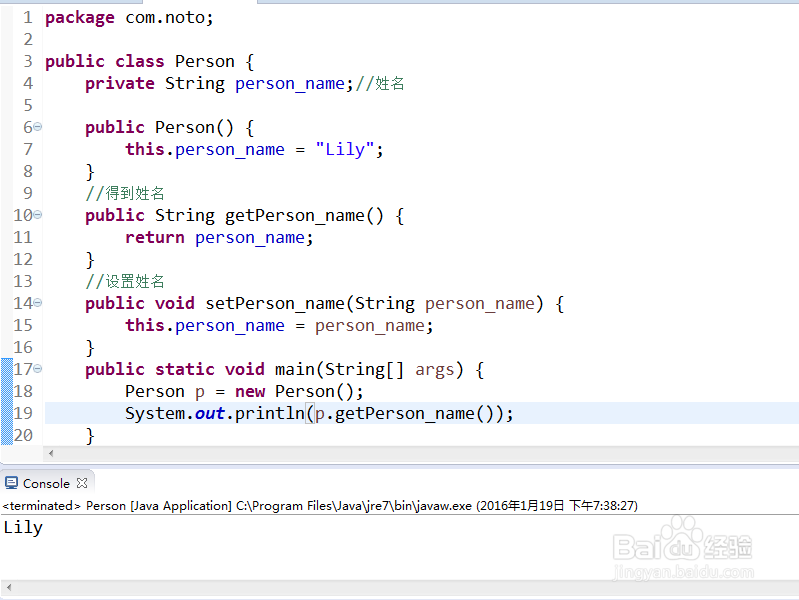Screen dimensions: 799x600
Task: Collapse the main method fold at line 17
Action: click(x=38, y=368)
